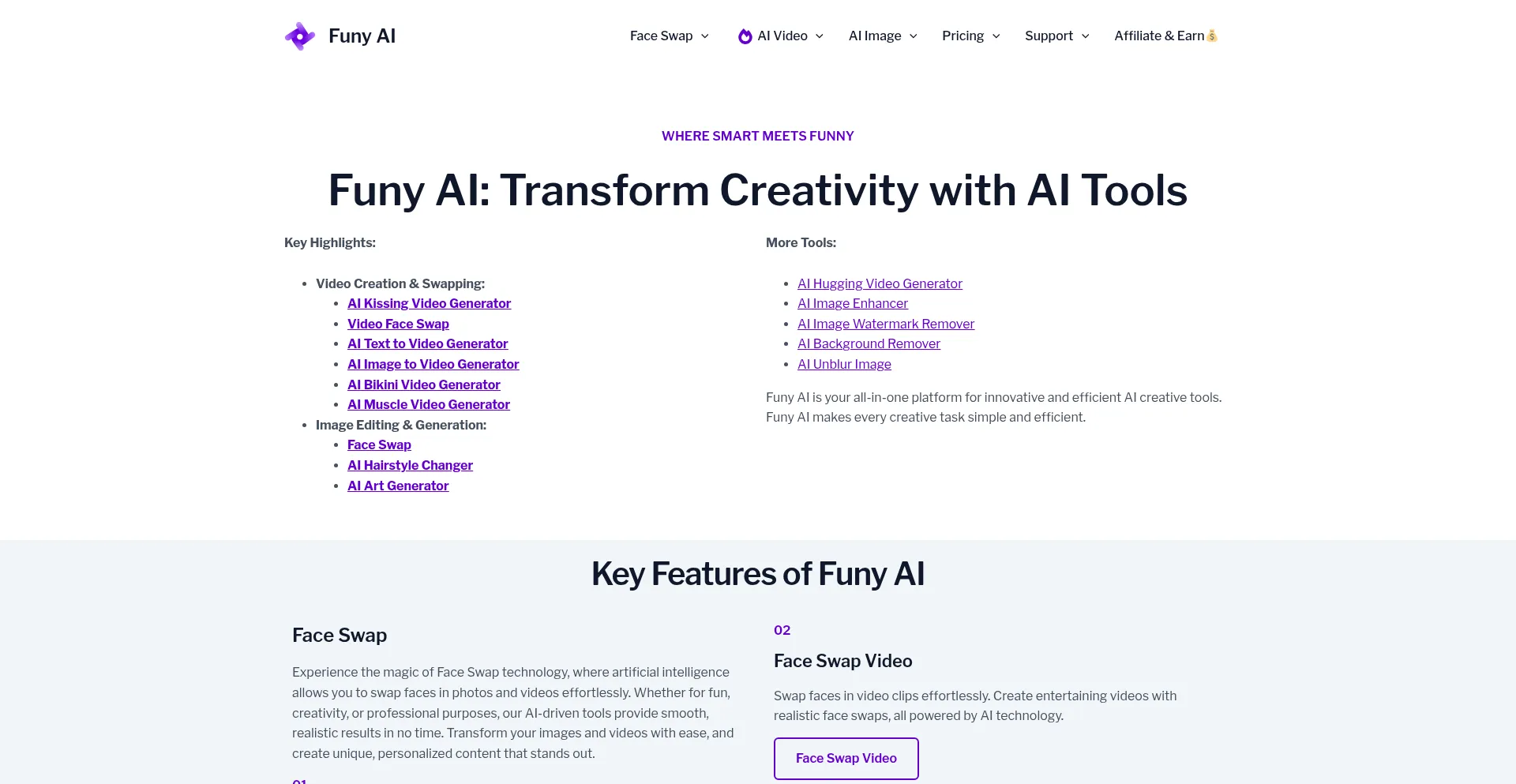1516x784 pixels.
Task: Open AI Text to Video Generator link
Action: pos(427,343)
